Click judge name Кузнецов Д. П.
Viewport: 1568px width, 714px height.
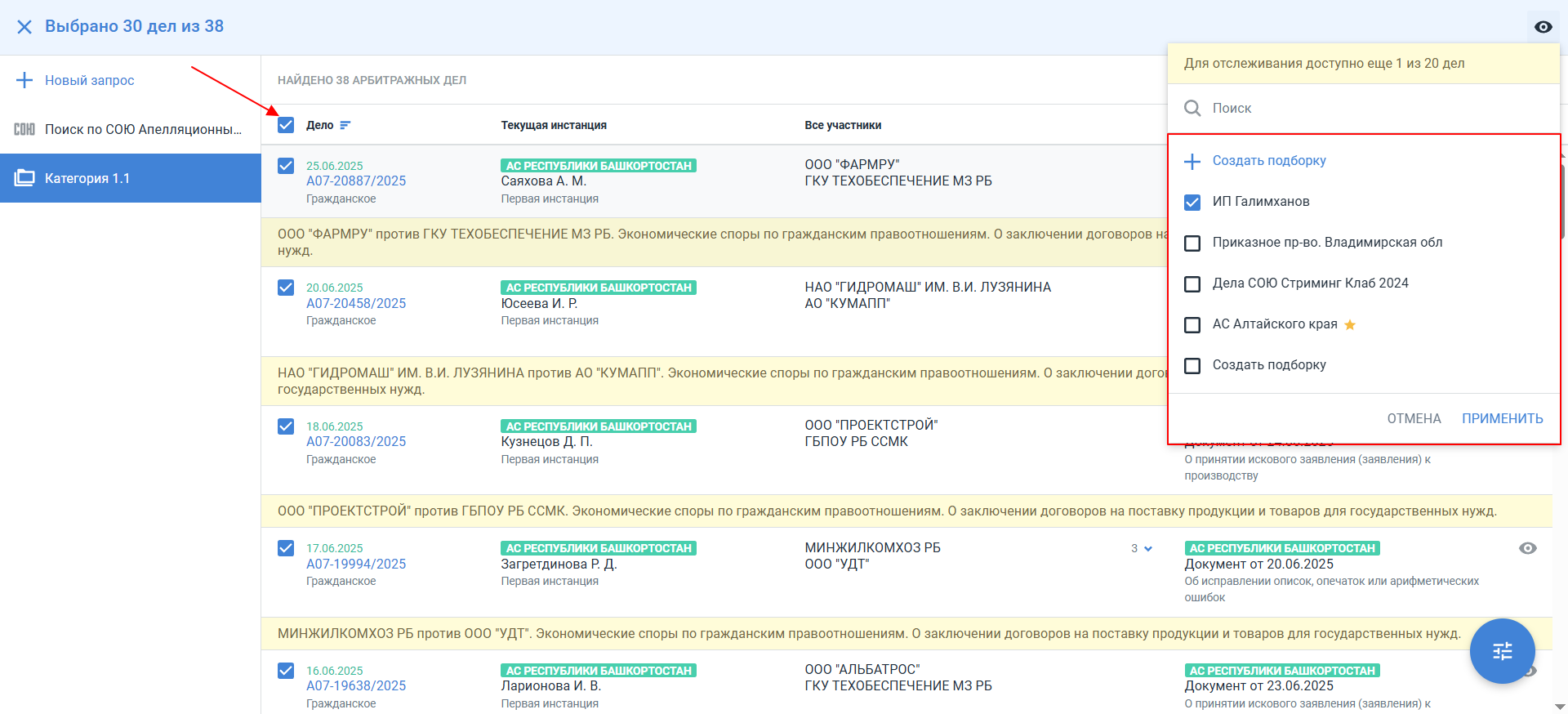point(546,442)
